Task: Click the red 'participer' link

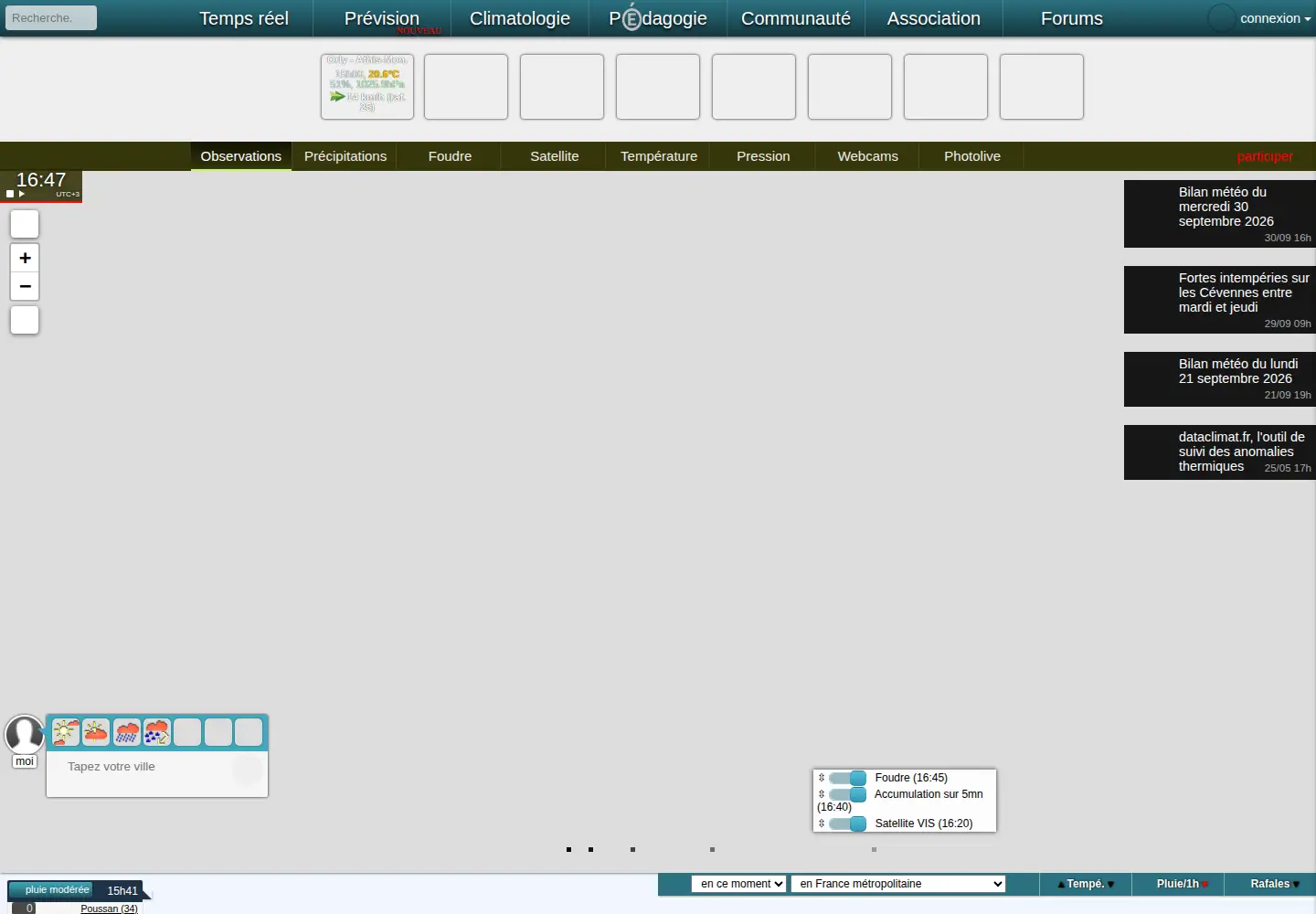Action: (1265, 156)
